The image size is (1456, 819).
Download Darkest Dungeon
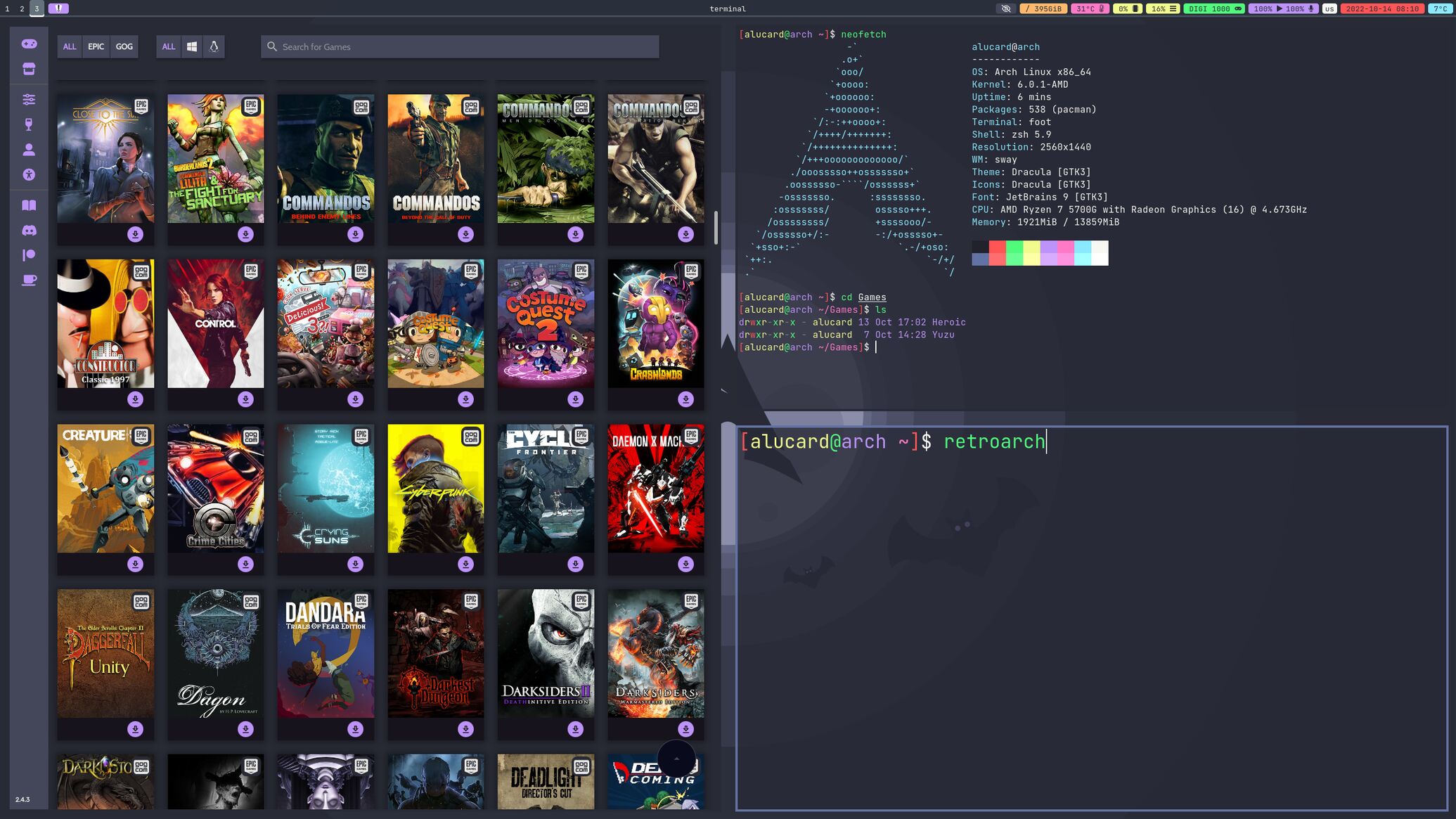pyautogui.click(x=465, y=729)
